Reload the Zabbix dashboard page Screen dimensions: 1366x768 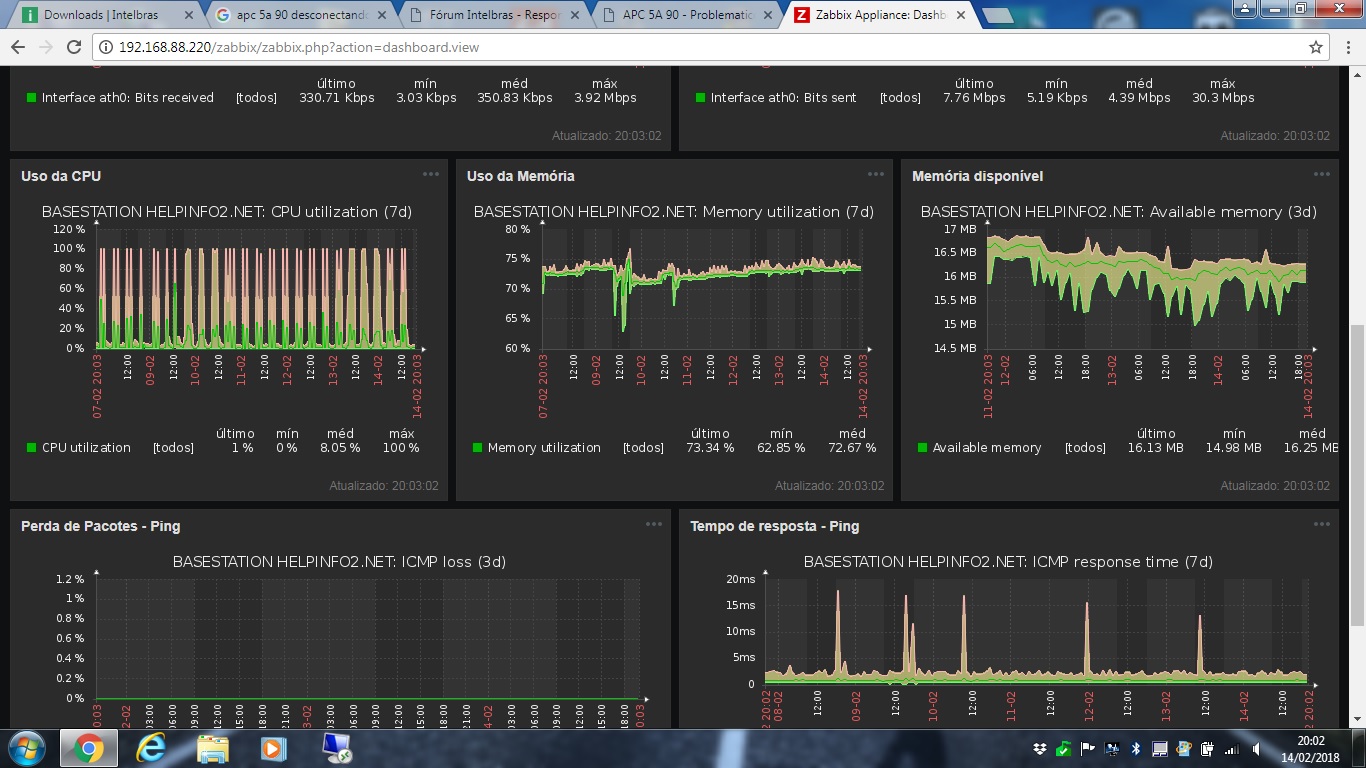74,47
